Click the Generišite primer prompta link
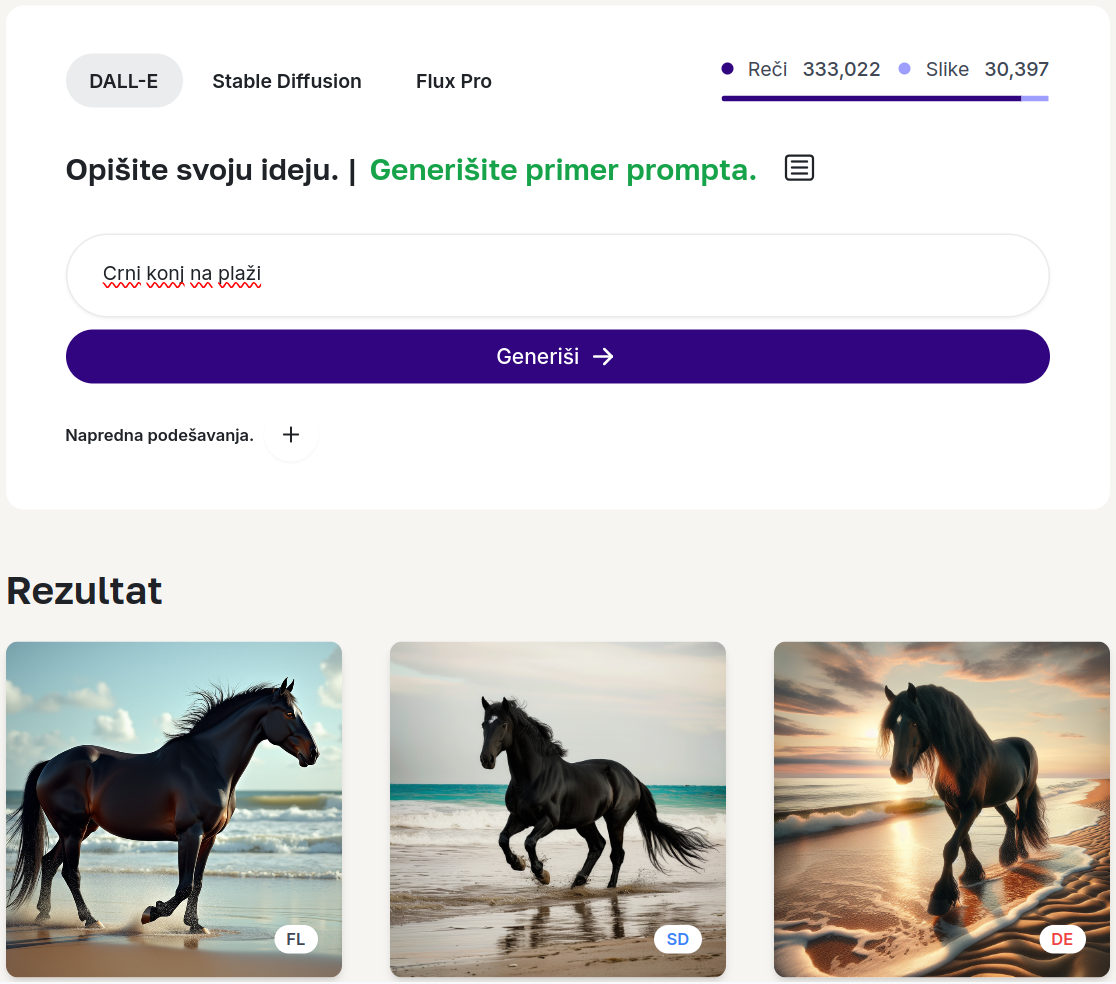This screenshot has height=984, width=1116. 563,170
